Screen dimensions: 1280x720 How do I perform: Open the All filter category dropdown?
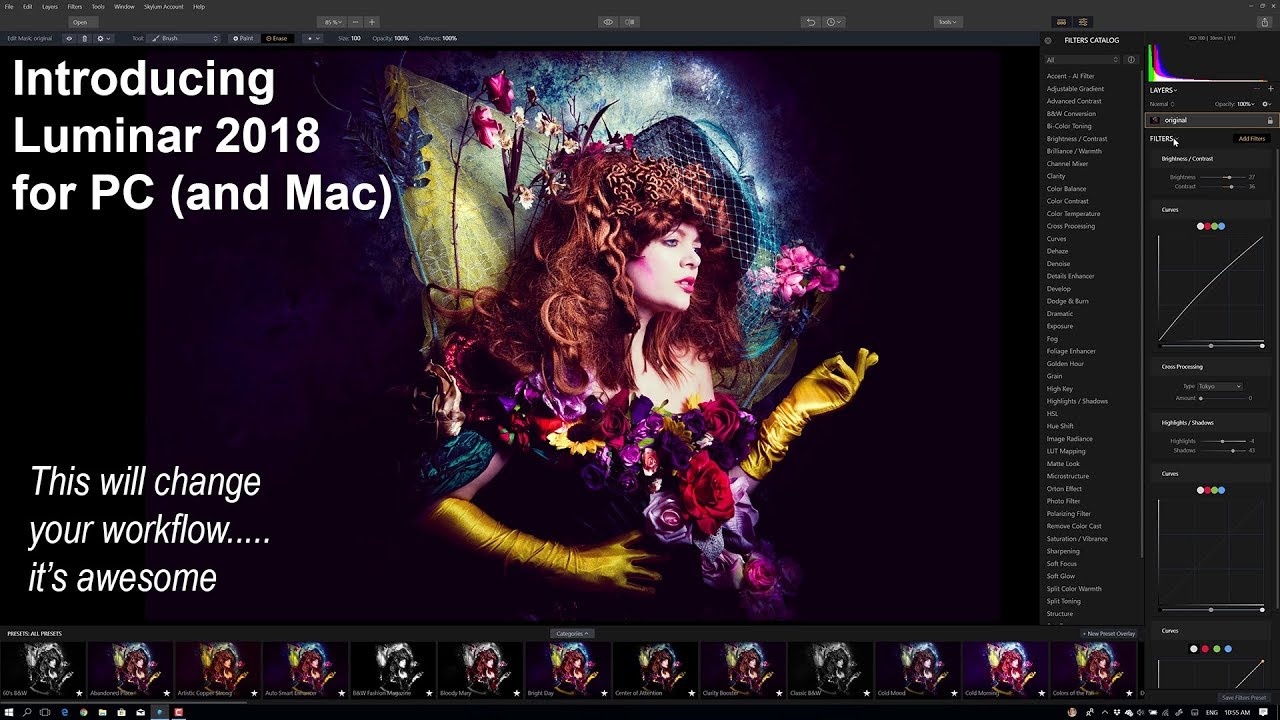click(x=1083, y=60)
